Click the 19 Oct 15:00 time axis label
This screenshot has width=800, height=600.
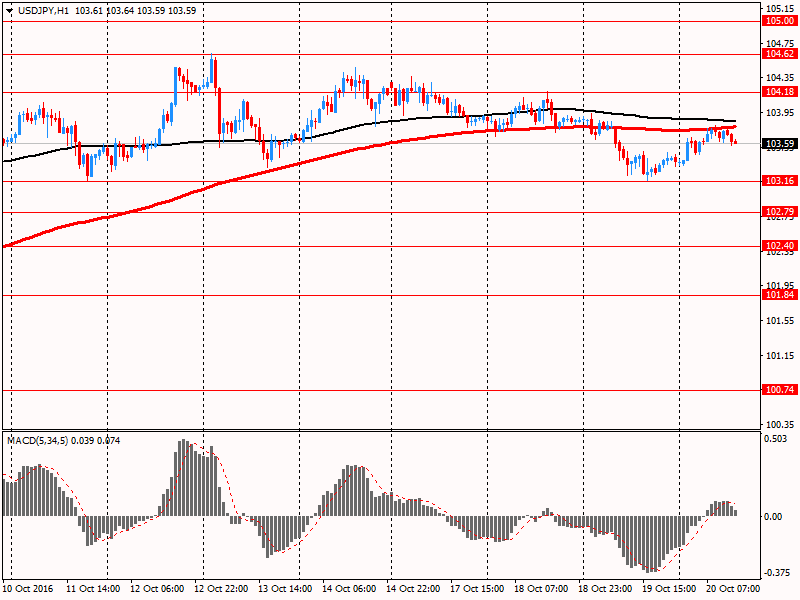tap(669, 589)
